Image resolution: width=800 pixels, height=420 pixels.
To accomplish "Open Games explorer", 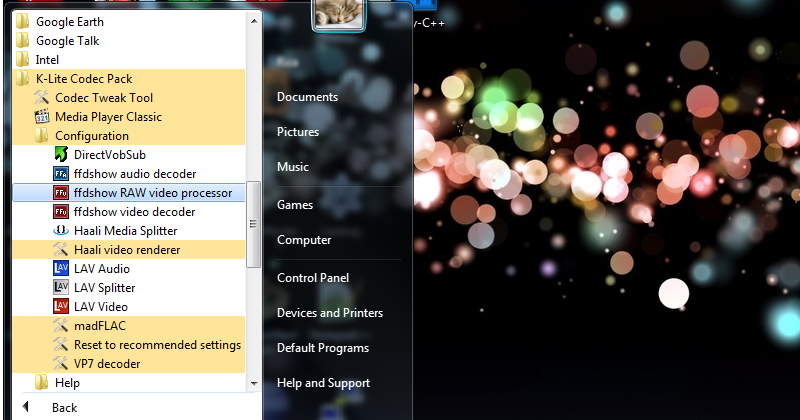I will [295, 205].
